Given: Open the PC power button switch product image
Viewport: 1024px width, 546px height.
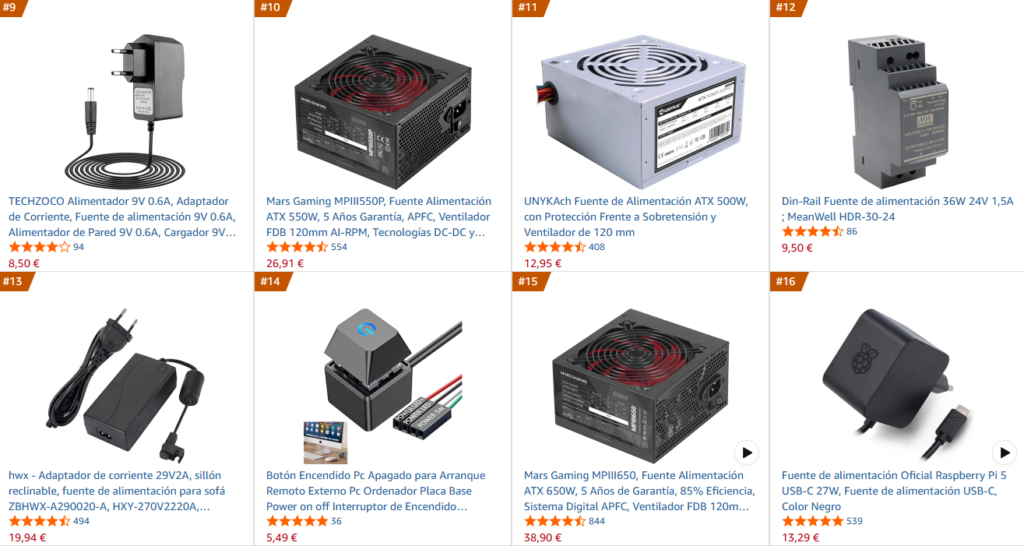Looking at the screenshot, I should point(383,385).
